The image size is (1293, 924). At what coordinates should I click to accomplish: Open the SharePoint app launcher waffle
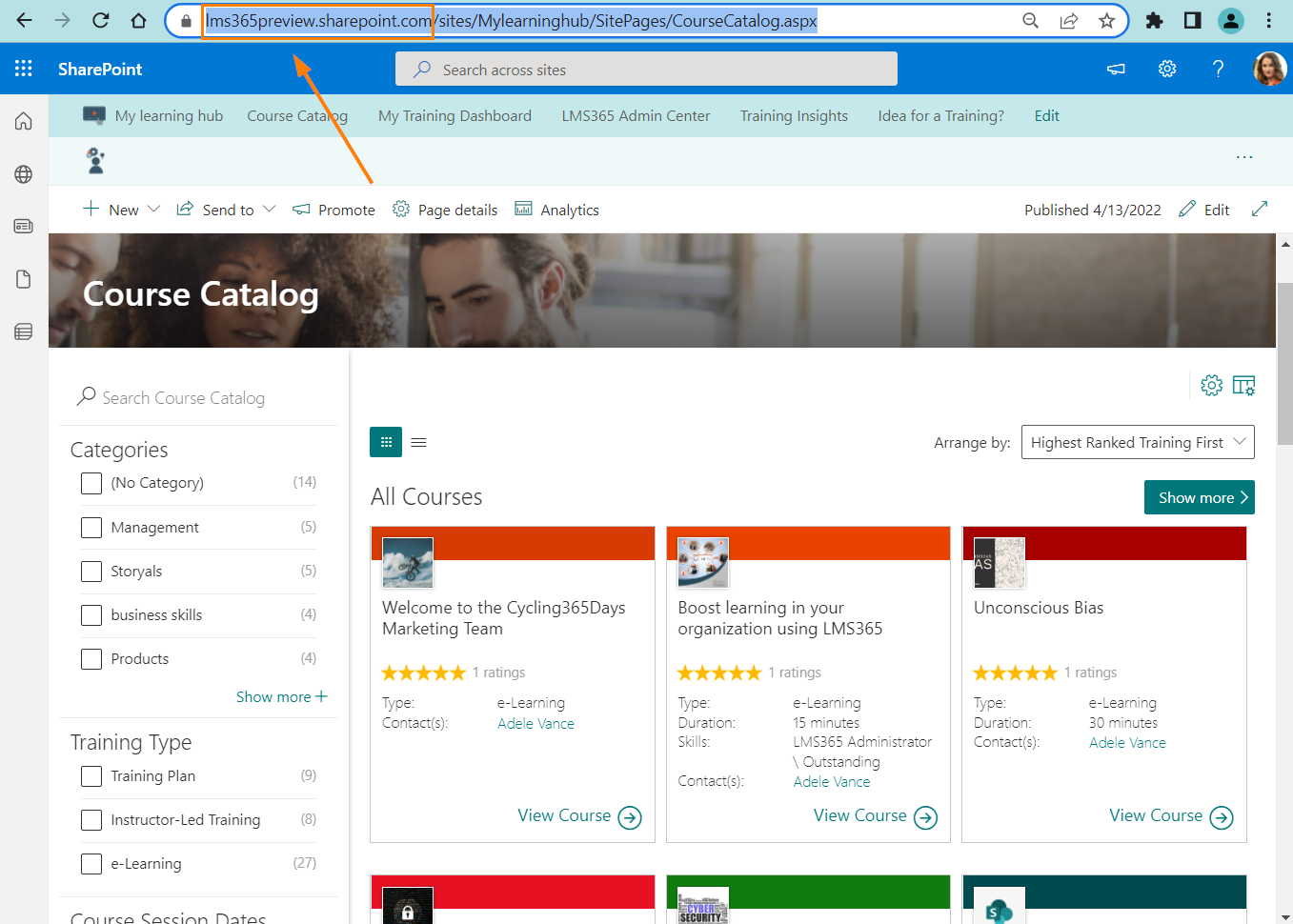24,69
